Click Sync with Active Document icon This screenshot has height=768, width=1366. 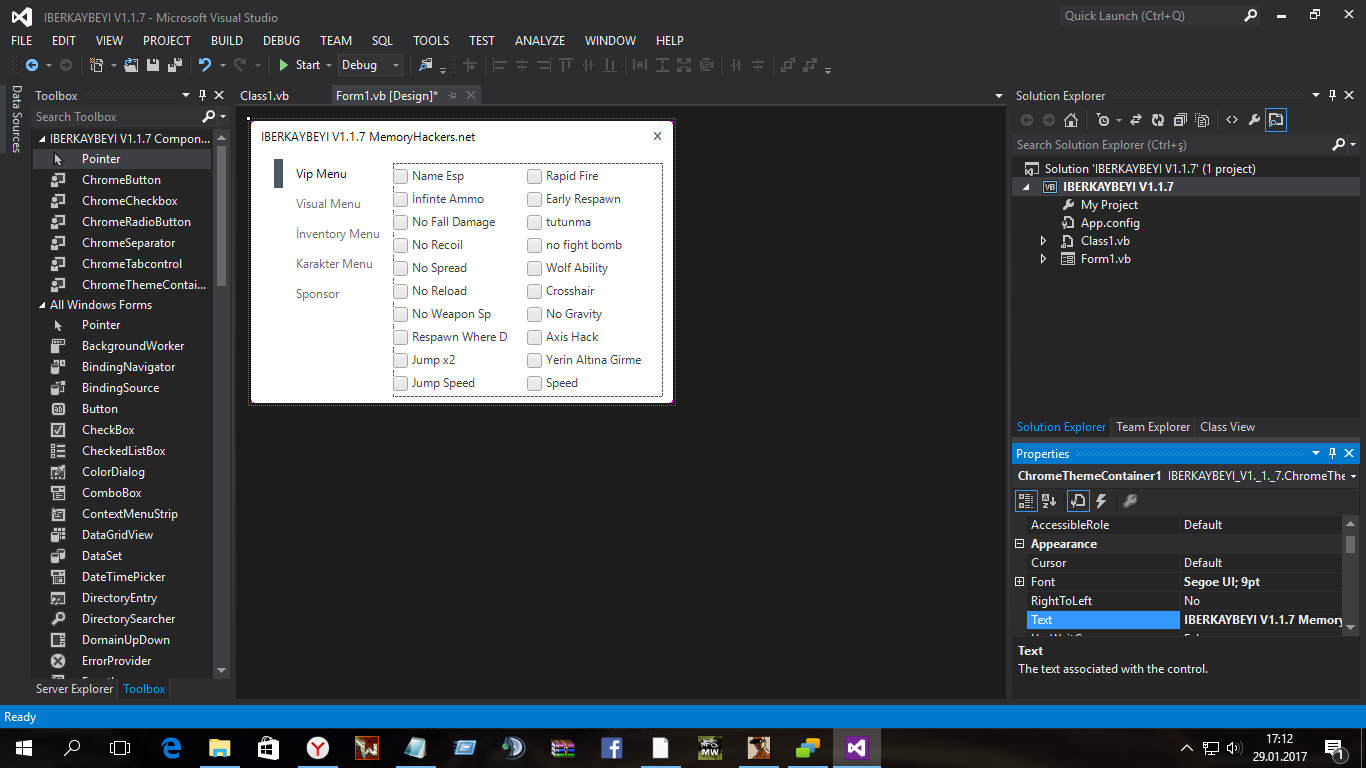[x=1137, y=120]
